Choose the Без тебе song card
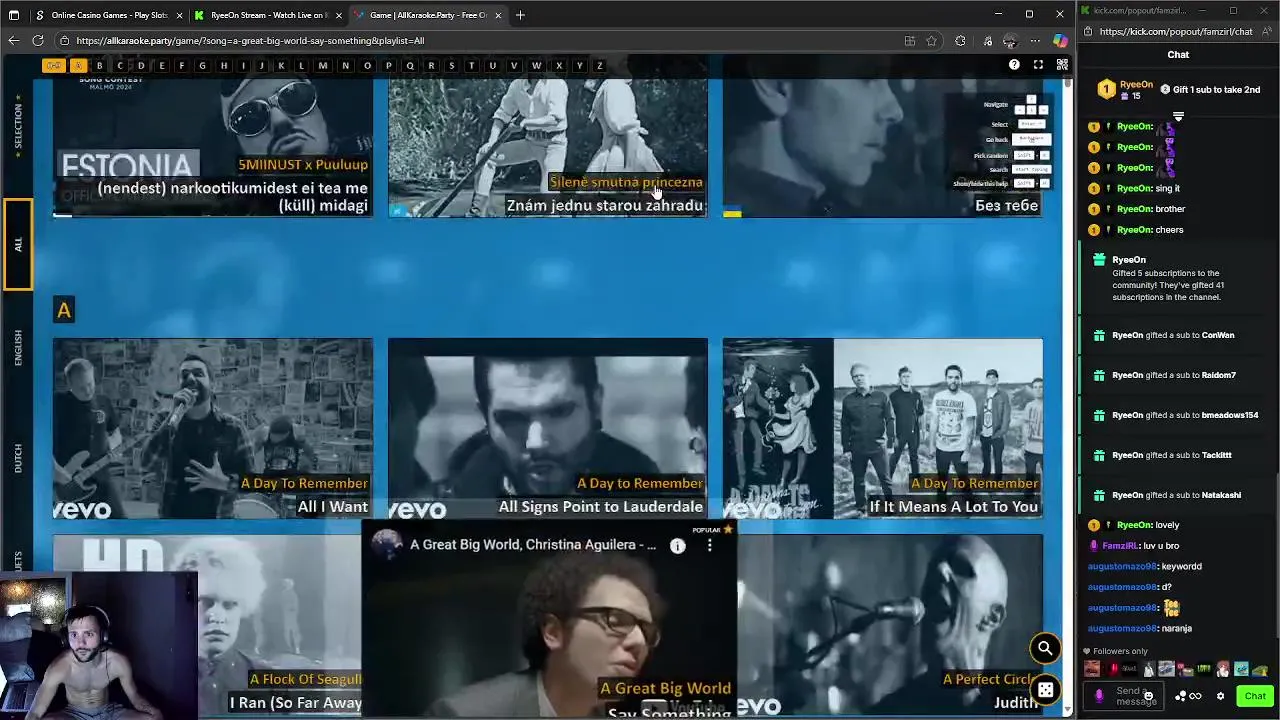 pos(883,147)
